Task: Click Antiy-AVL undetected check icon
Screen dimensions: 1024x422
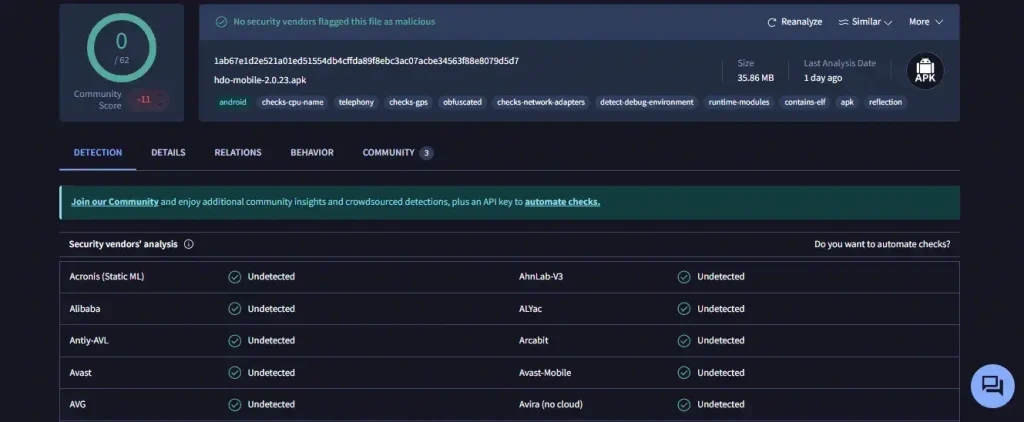Action: coord(234,341)
